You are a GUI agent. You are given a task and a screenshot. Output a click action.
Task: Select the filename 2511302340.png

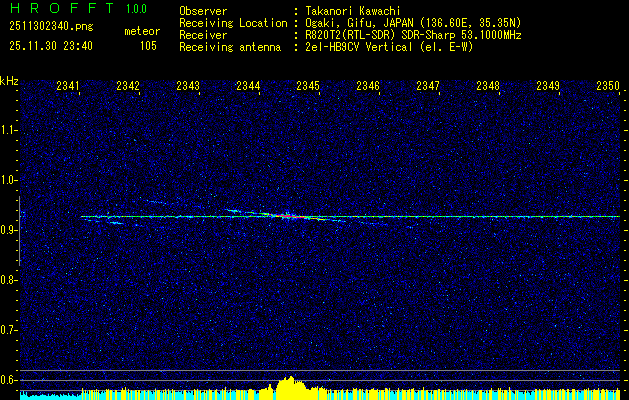pos(51,27)
